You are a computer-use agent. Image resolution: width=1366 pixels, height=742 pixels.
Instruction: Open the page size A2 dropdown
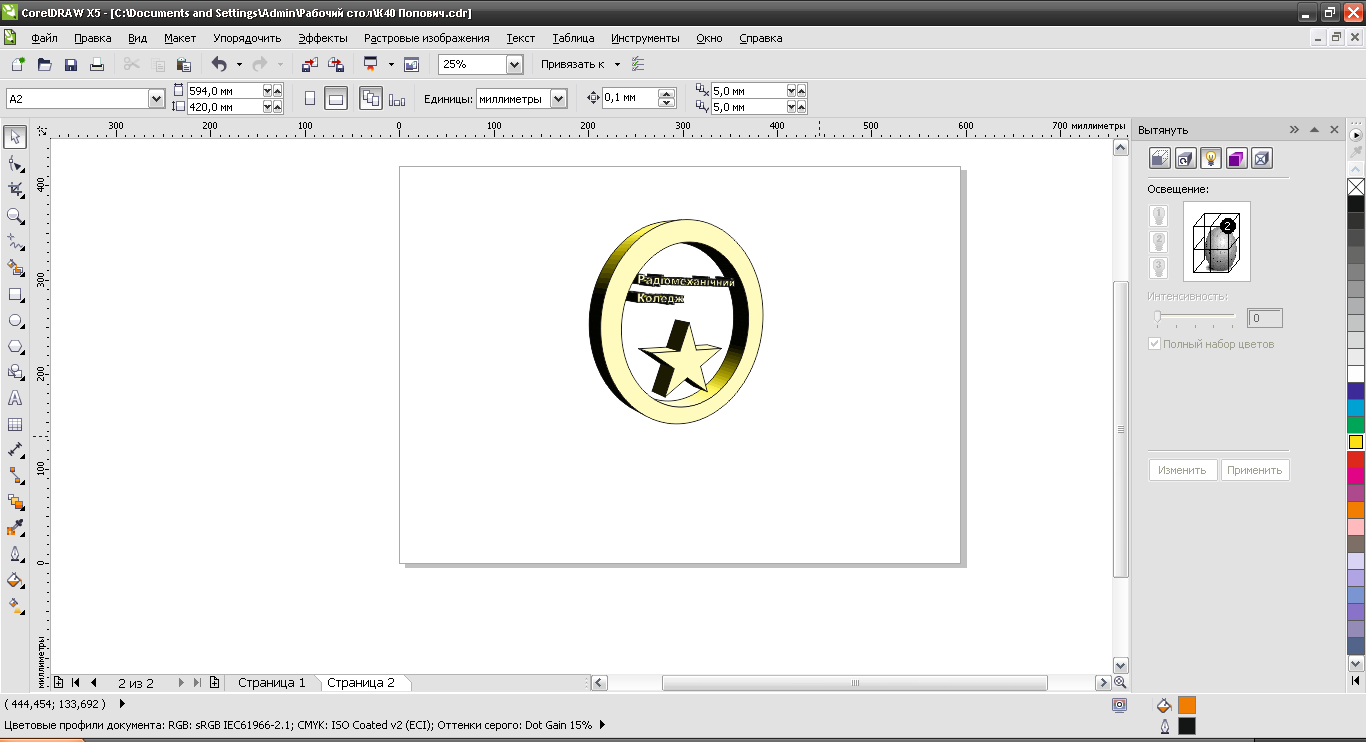point(156,99)
